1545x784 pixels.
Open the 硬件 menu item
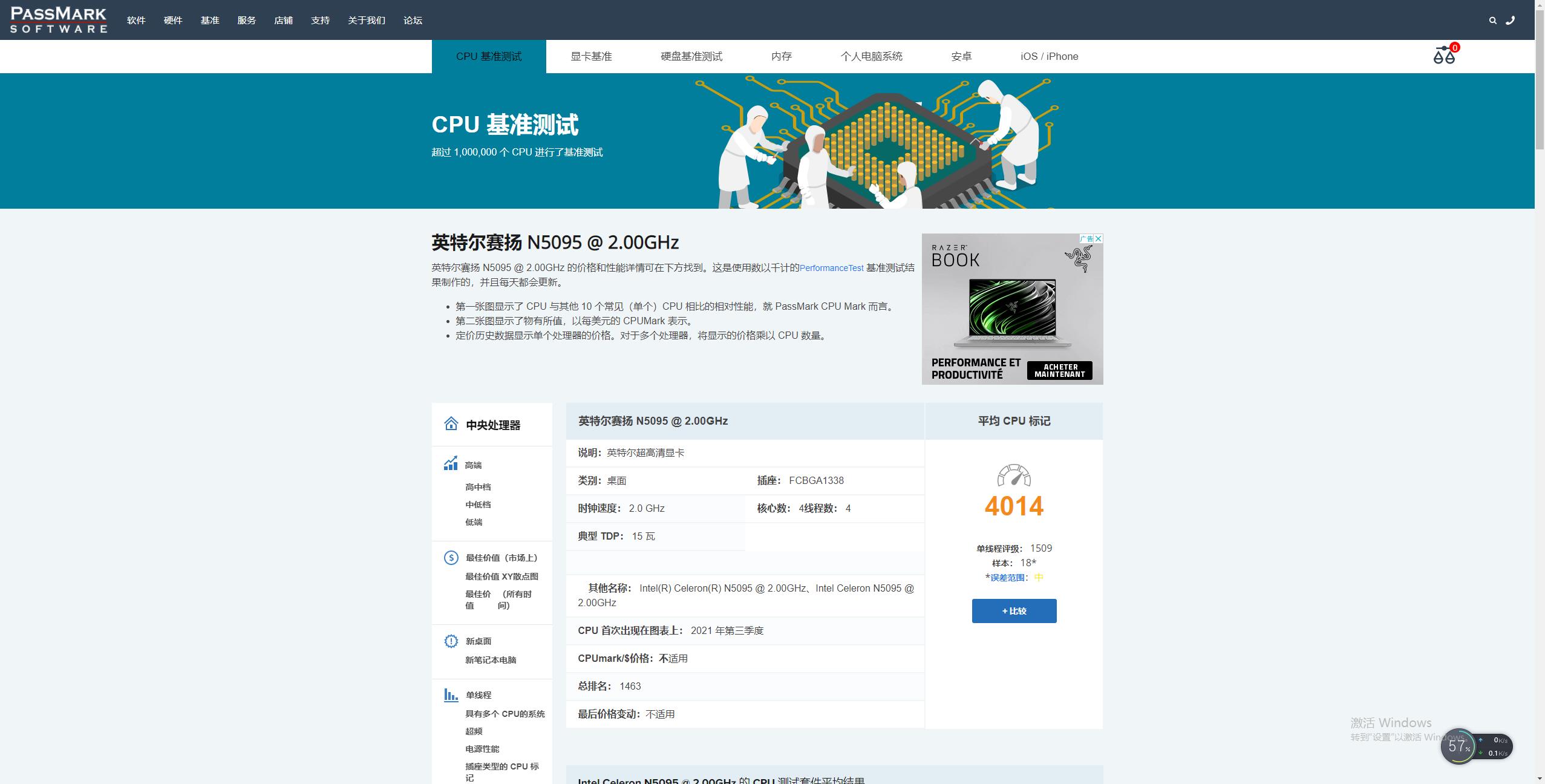pos(172,20)
